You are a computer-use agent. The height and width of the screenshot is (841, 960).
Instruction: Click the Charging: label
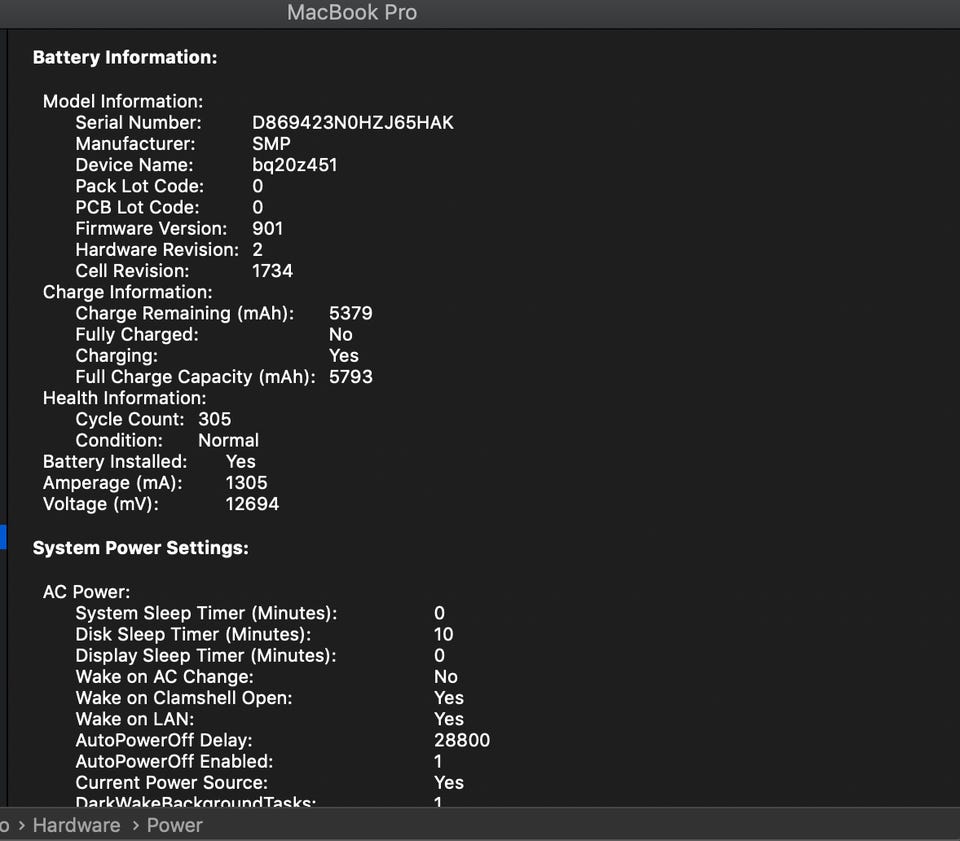pos(116,356)
